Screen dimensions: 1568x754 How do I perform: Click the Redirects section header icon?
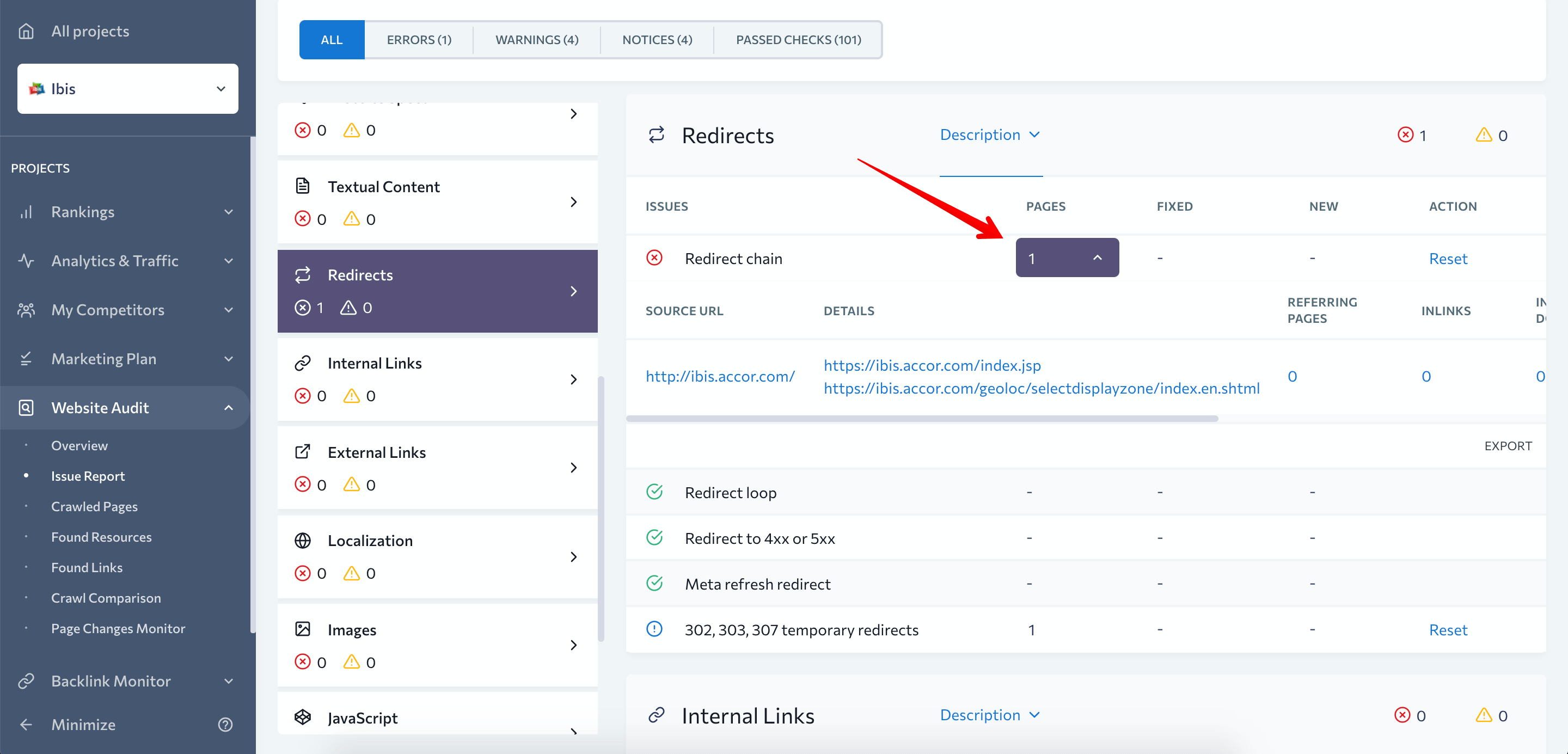[x=656, y=134]
